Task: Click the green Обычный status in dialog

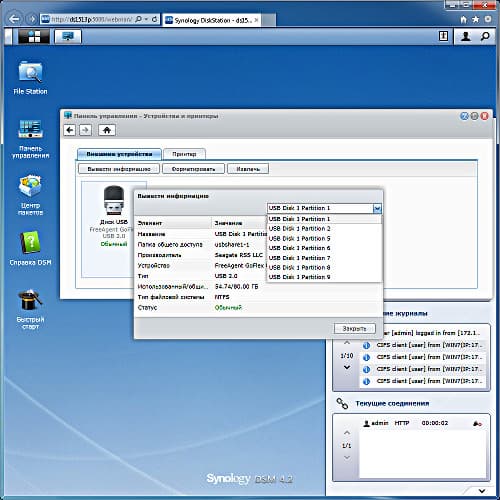Action: coord(228,308)
